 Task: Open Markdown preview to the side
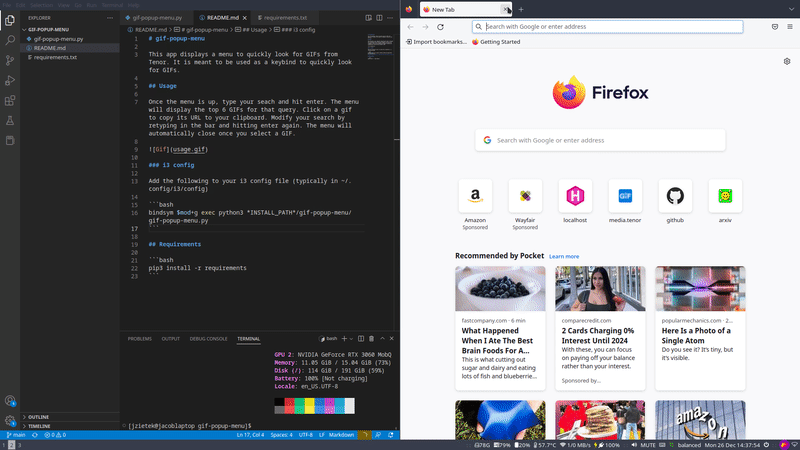368,18
